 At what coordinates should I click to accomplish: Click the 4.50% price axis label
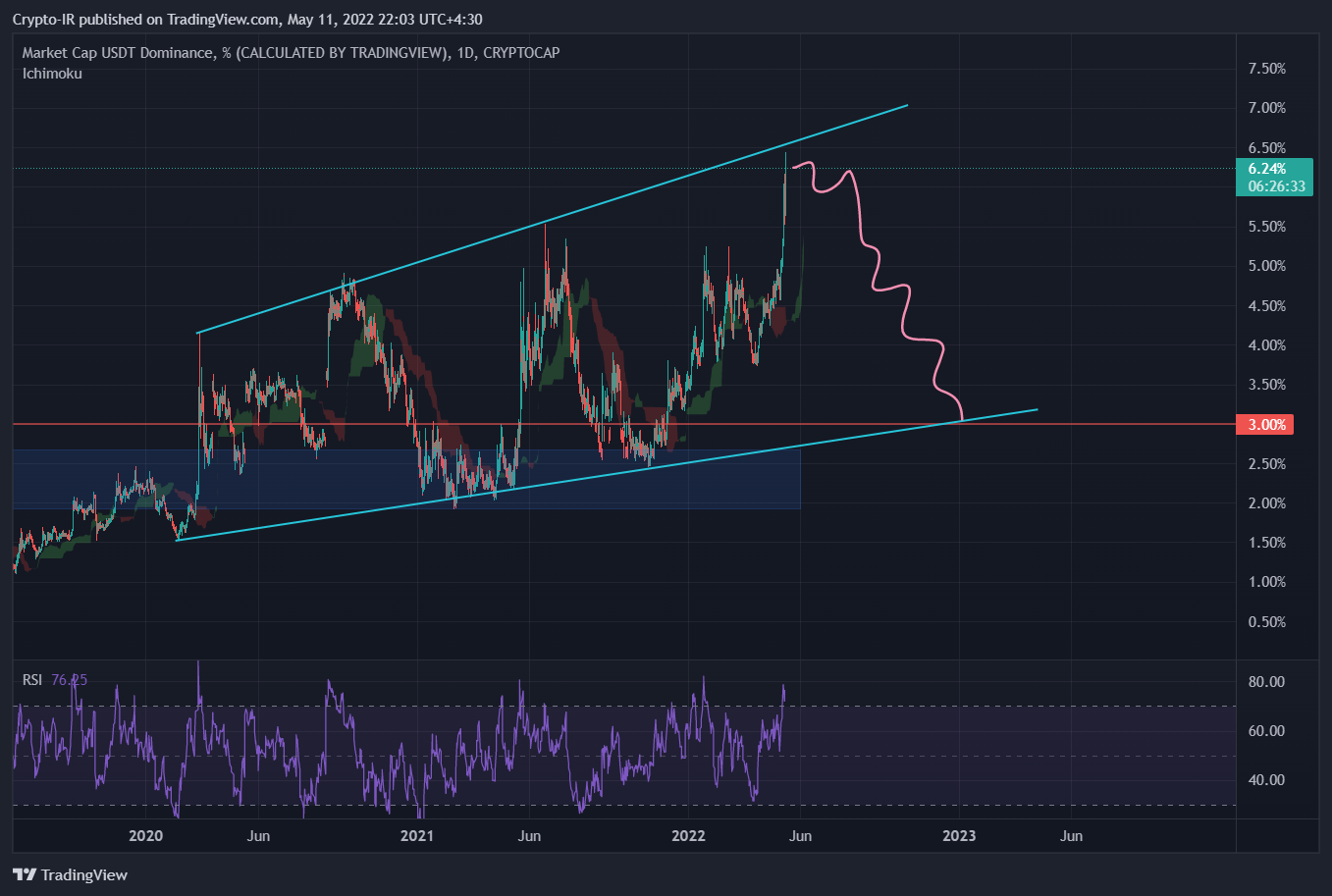pyautogui.click(x=1266, y=306)
